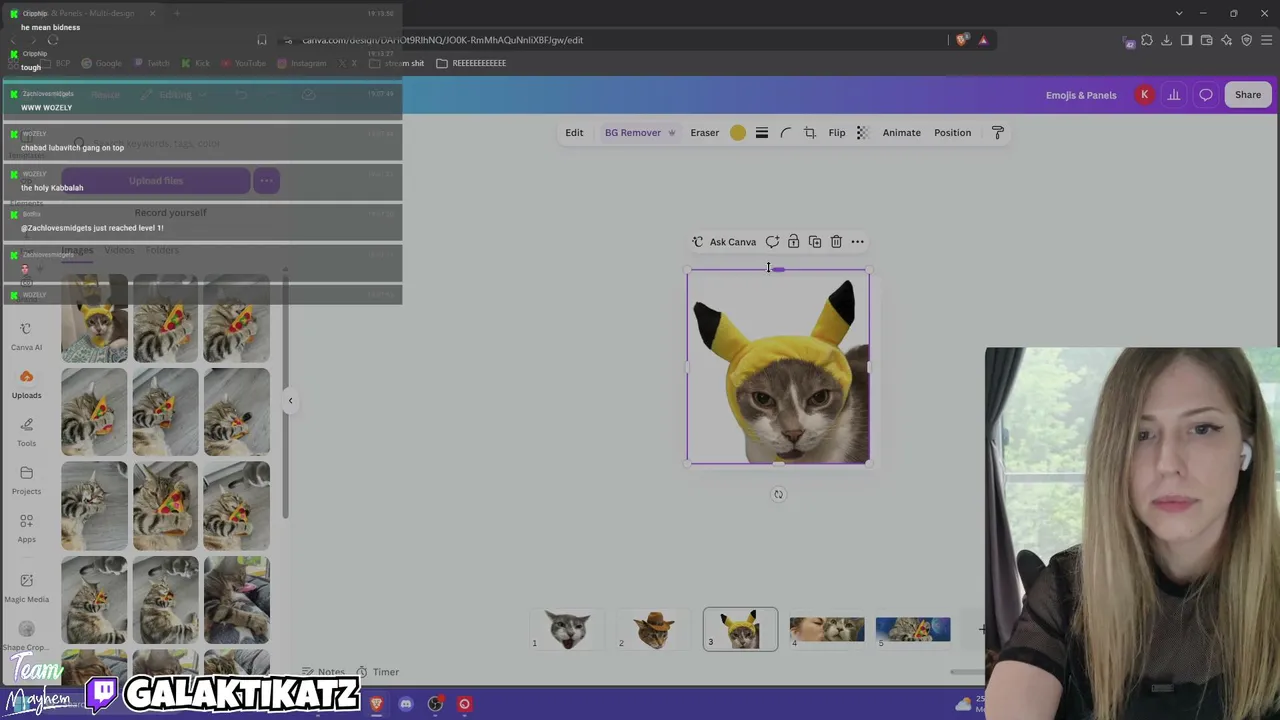Open the yellow border color swatch
The width and height of the screenshot is (1280, 720).
[738, 133]
